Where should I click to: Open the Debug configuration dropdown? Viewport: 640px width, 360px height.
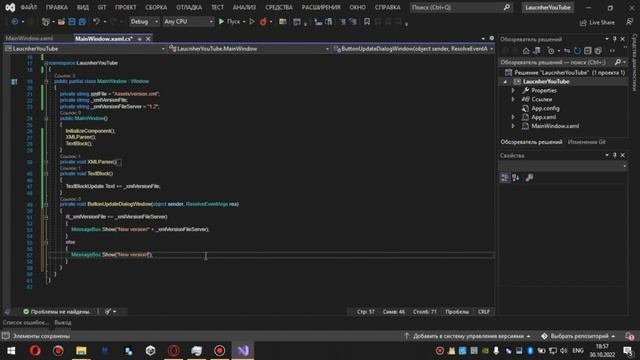(144, 22)
